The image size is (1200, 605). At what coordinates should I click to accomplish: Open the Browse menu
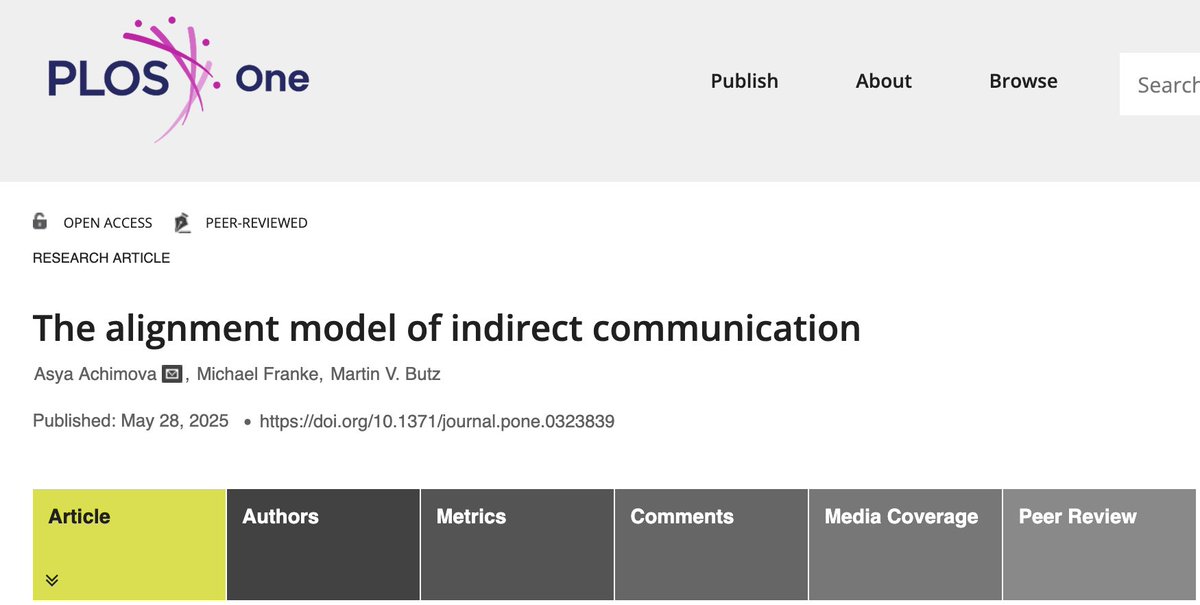[x=1023, y=81]
